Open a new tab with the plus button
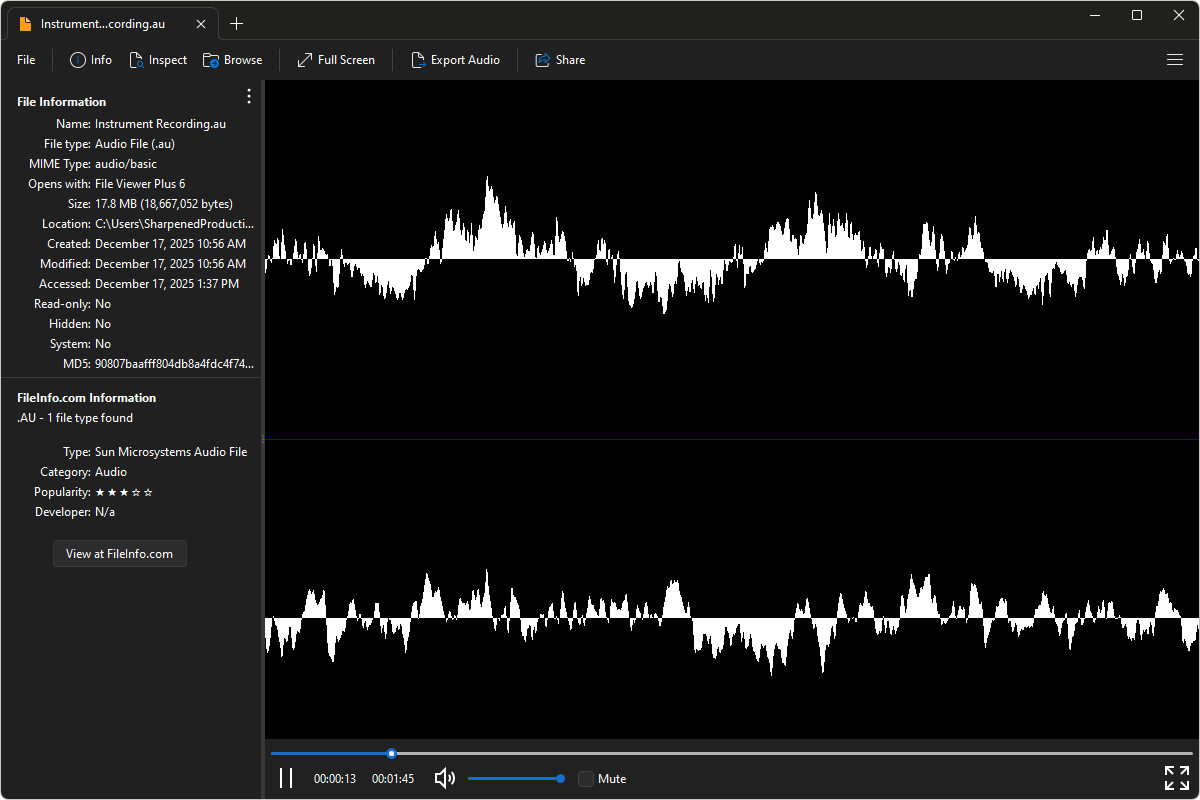Viewport: 1200px width, 800px height. click(x=237, y=23)
